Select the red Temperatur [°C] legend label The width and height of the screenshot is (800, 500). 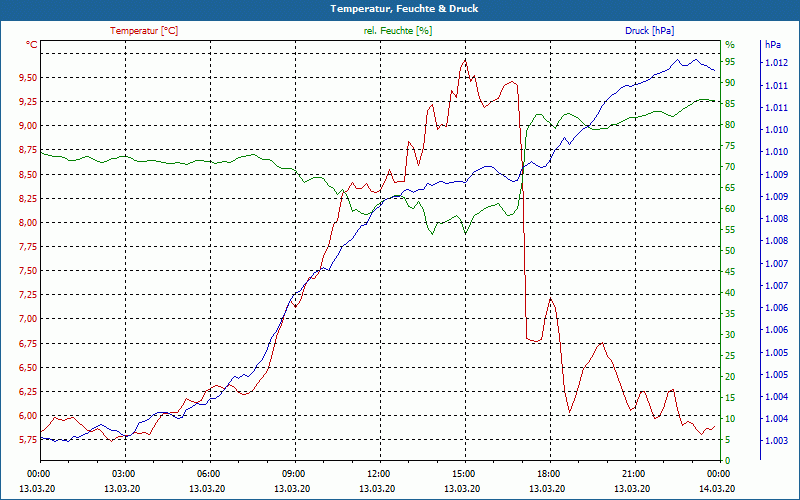(x=144, y=31)
